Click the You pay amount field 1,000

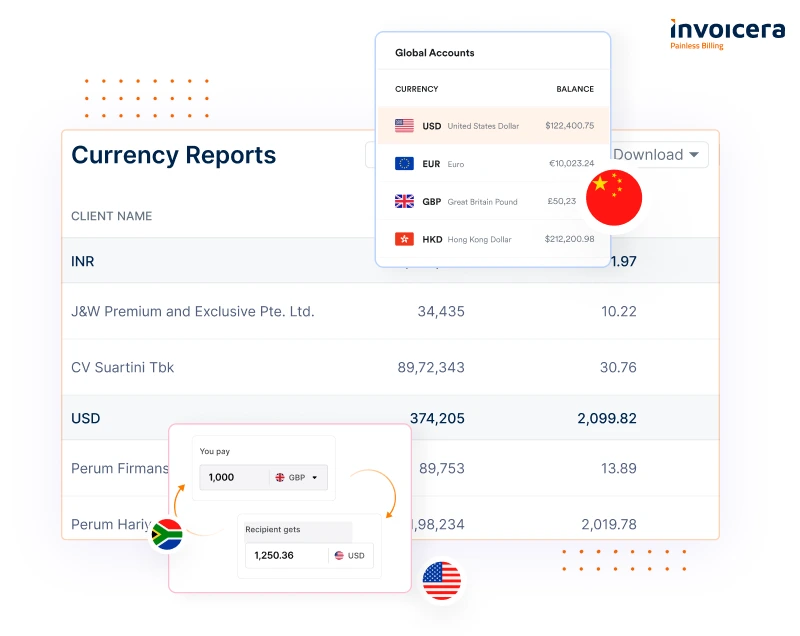[234, 477]
